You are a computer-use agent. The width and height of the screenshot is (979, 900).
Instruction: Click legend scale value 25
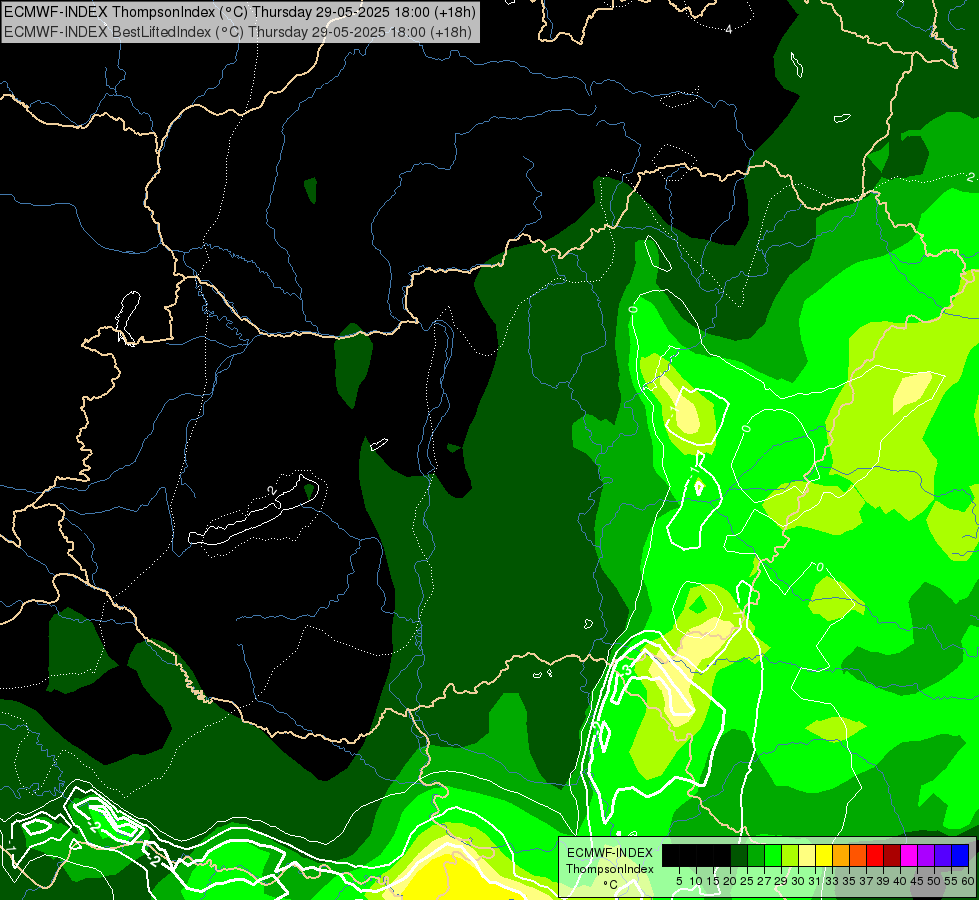tap(747, 881)
